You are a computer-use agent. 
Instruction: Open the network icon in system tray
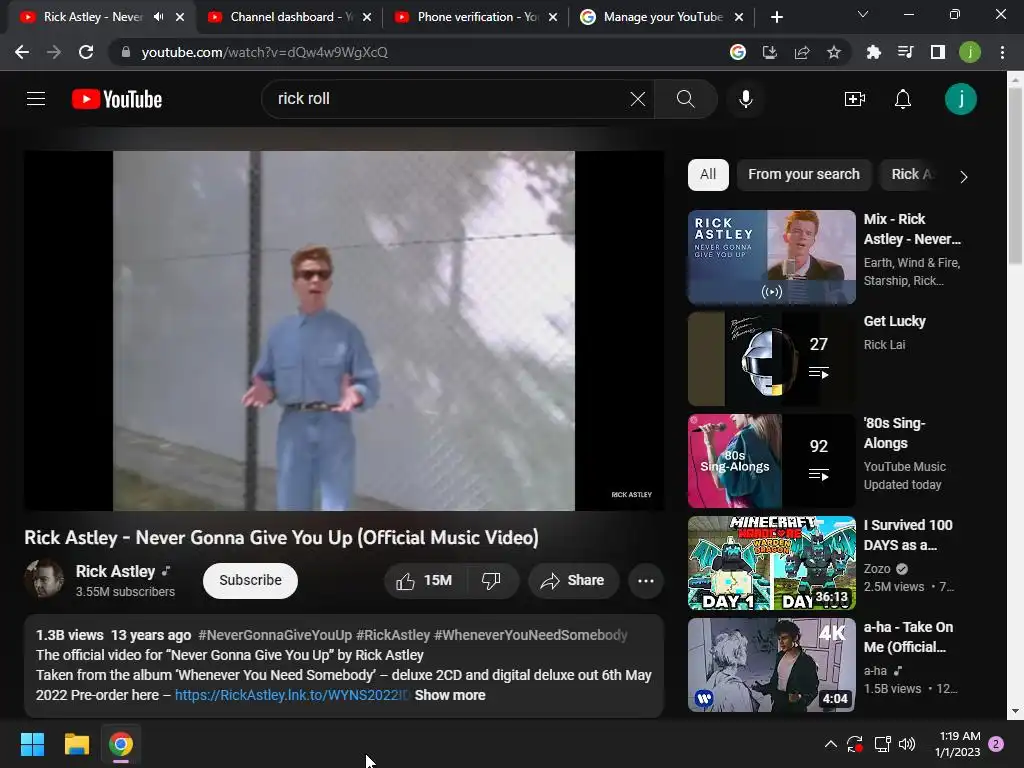coord(882,744)
